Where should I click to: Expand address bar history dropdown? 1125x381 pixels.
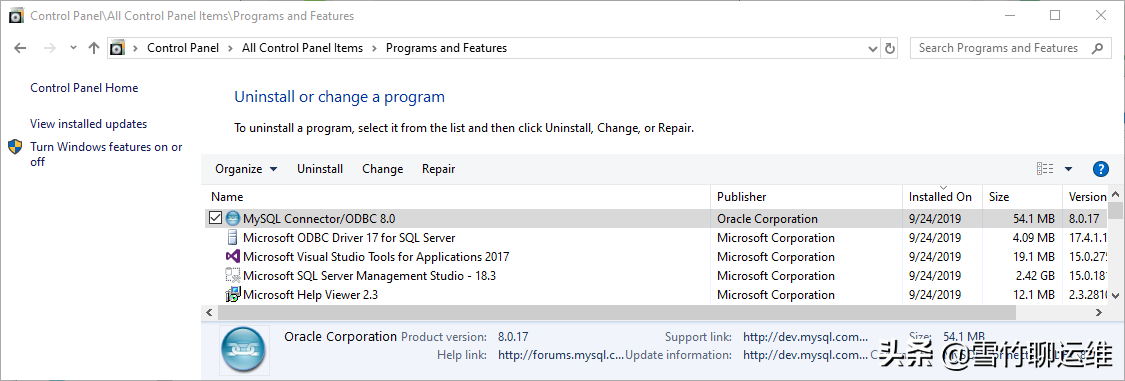[x=872, y=48]
